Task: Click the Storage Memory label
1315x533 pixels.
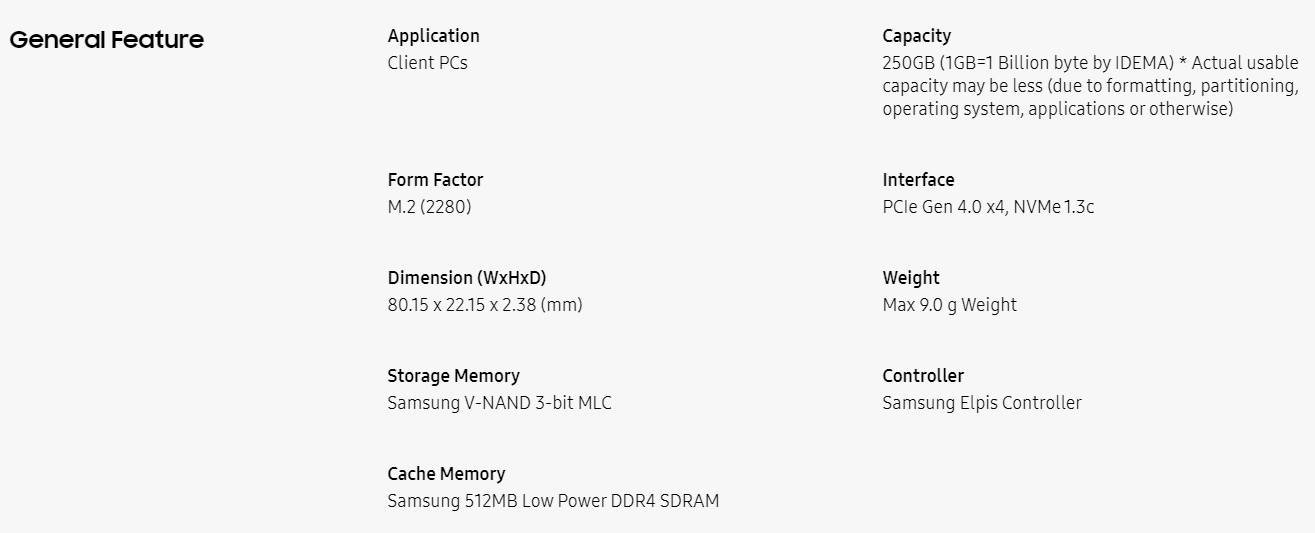Action: tap(453, 376)
